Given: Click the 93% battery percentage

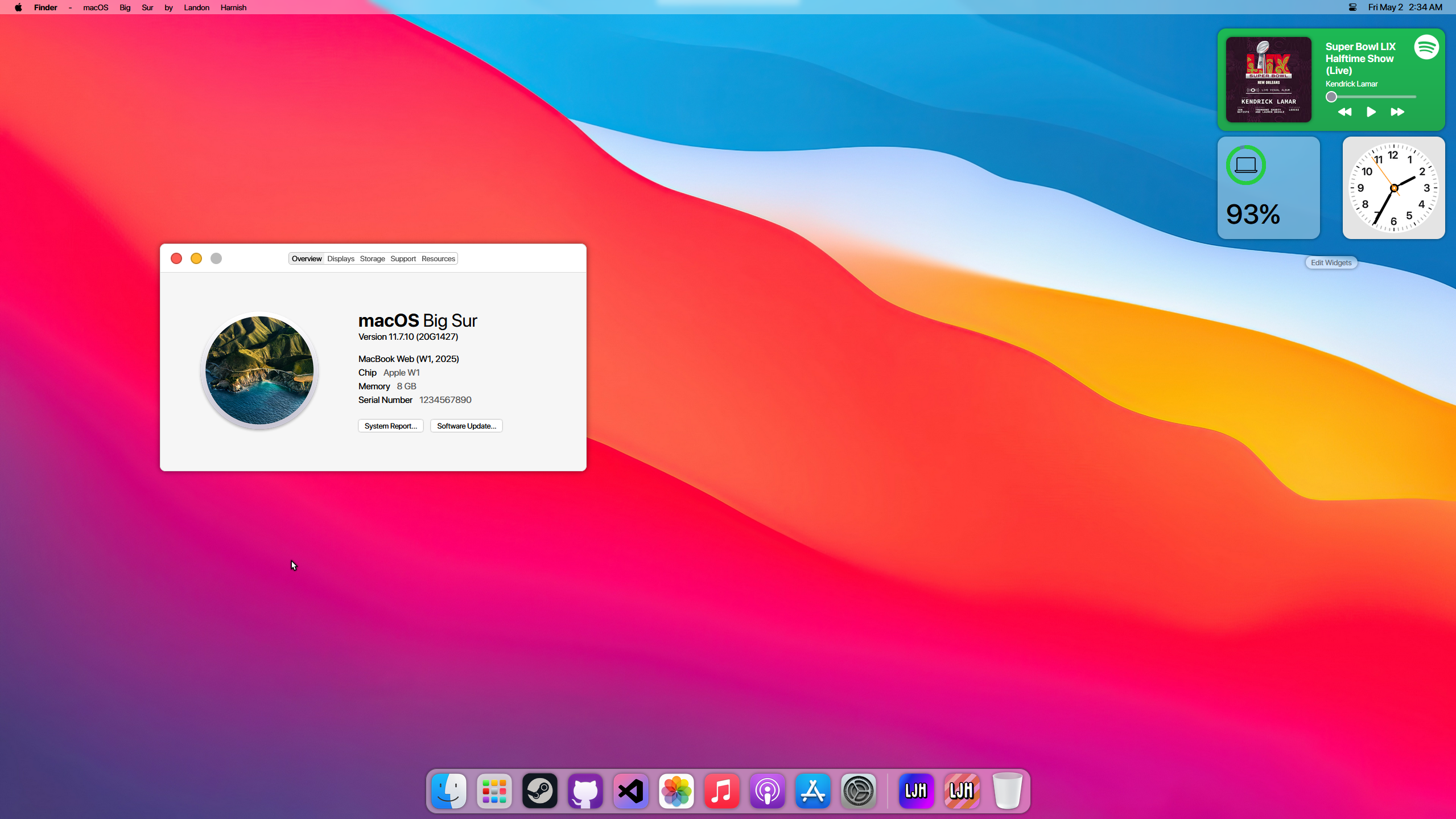Looking at the screenshot, I should coord(1253,215).
